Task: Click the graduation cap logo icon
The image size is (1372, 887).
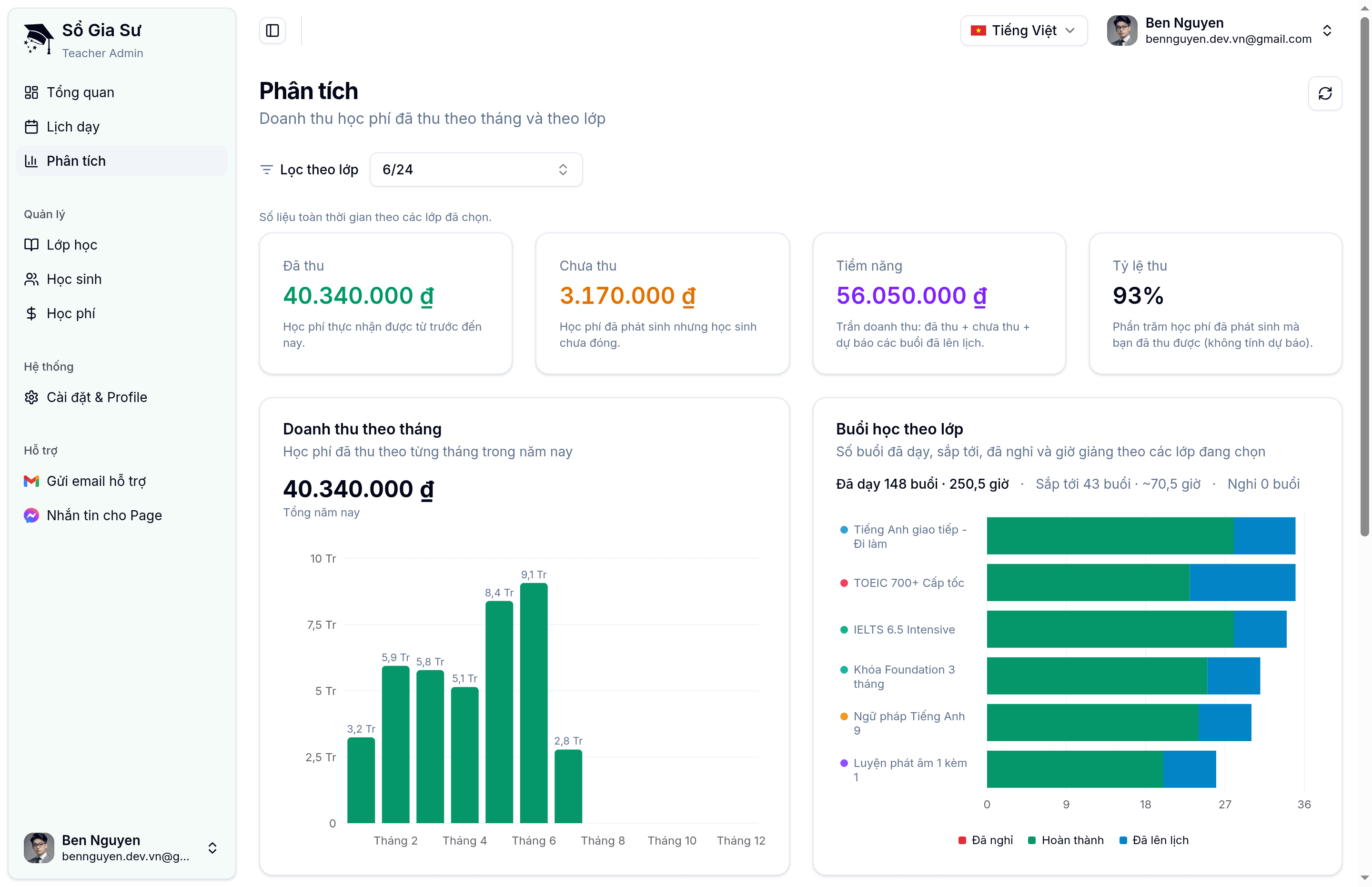Action: [x=39, y=38]
